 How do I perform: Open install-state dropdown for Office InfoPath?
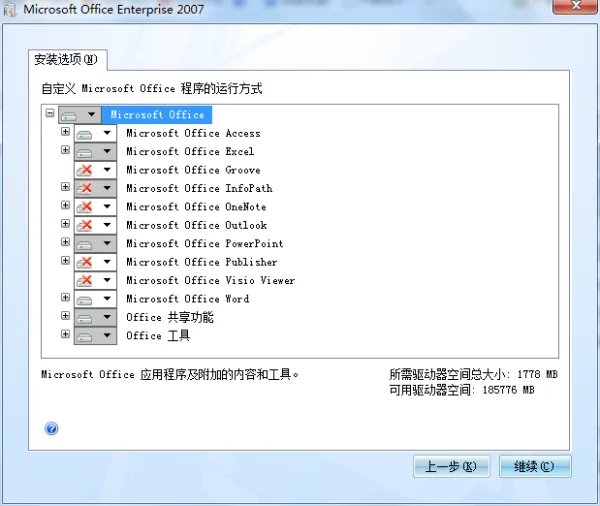[x=107, y=188]
